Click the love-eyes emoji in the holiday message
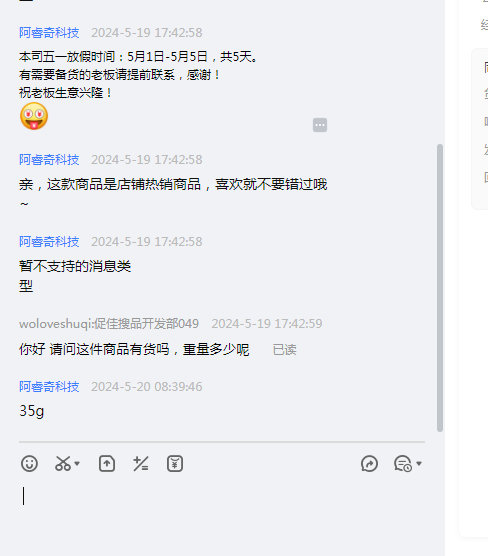The image size is (488, 556). (x=34, y=116)
